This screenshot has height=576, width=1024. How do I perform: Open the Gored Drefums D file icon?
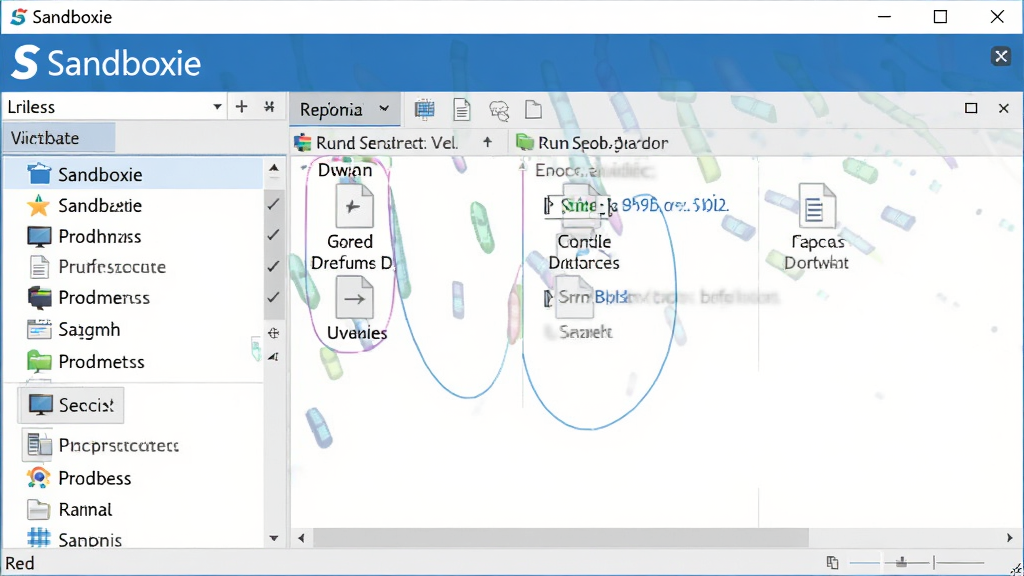click(x=354, y=206)
